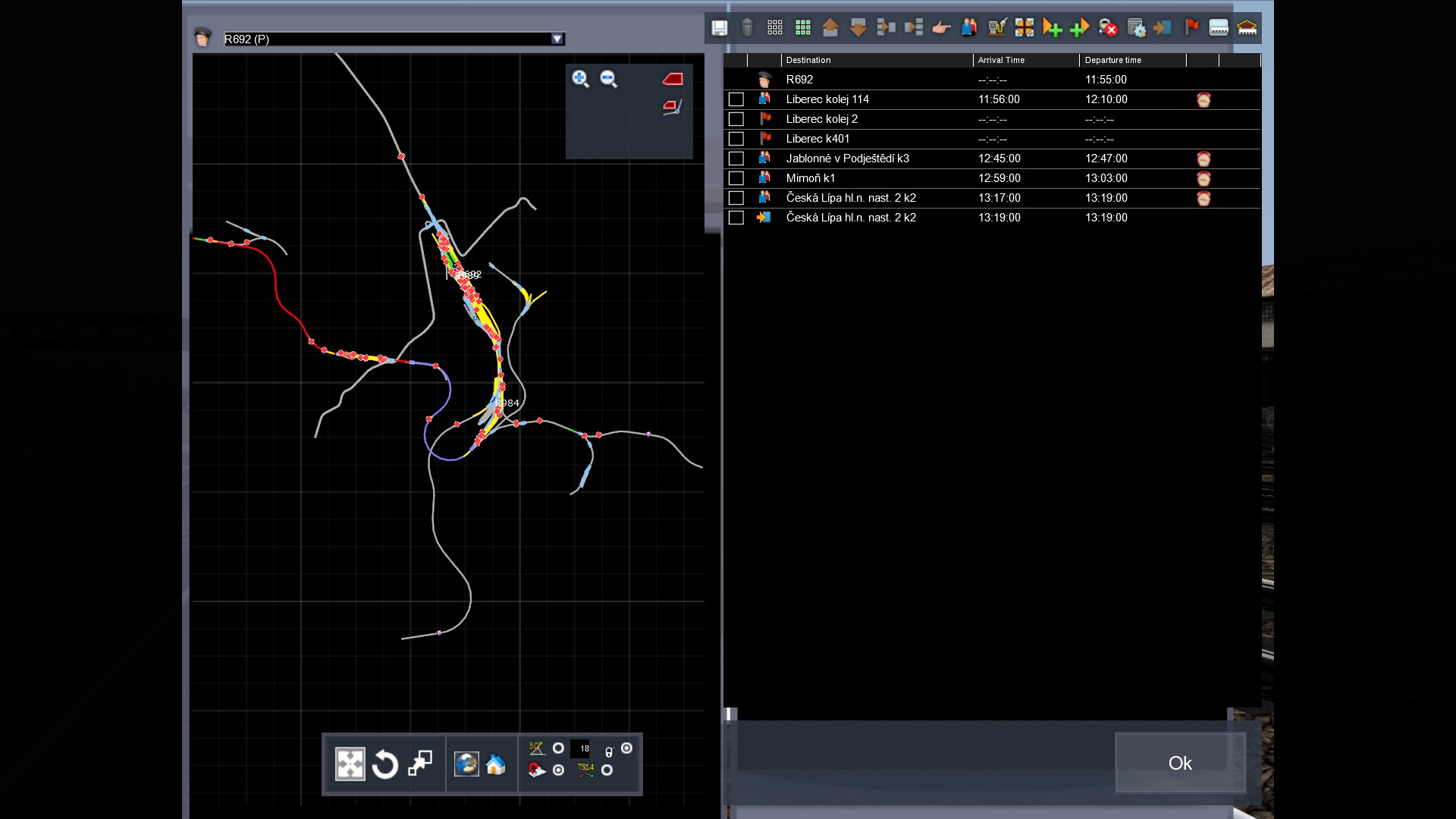
Task: Click the fuel pump refuel icon
Action: tap(998, 27)
